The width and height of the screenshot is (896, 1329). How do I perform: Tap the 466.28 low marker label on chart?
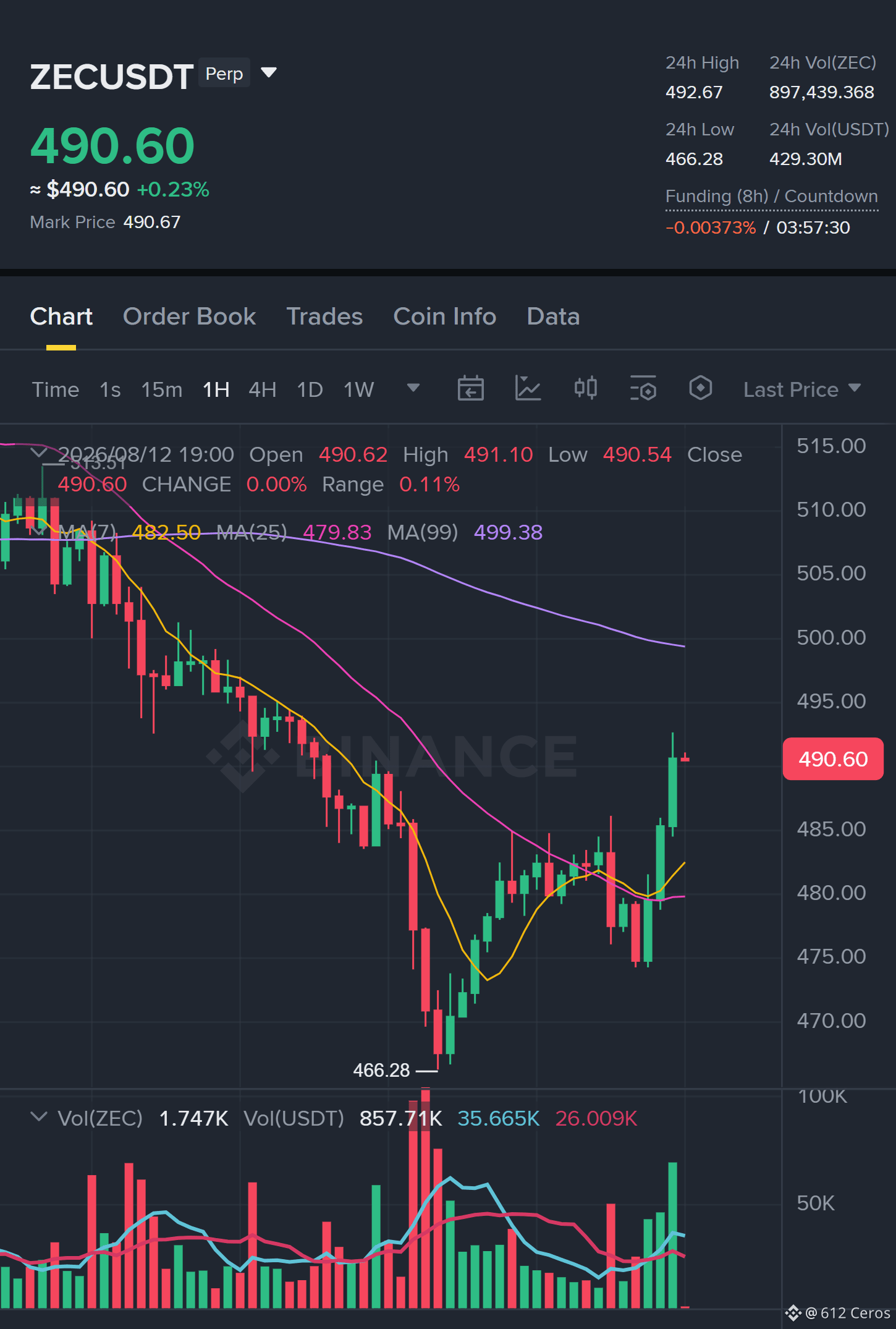(x=381, y=1070)
